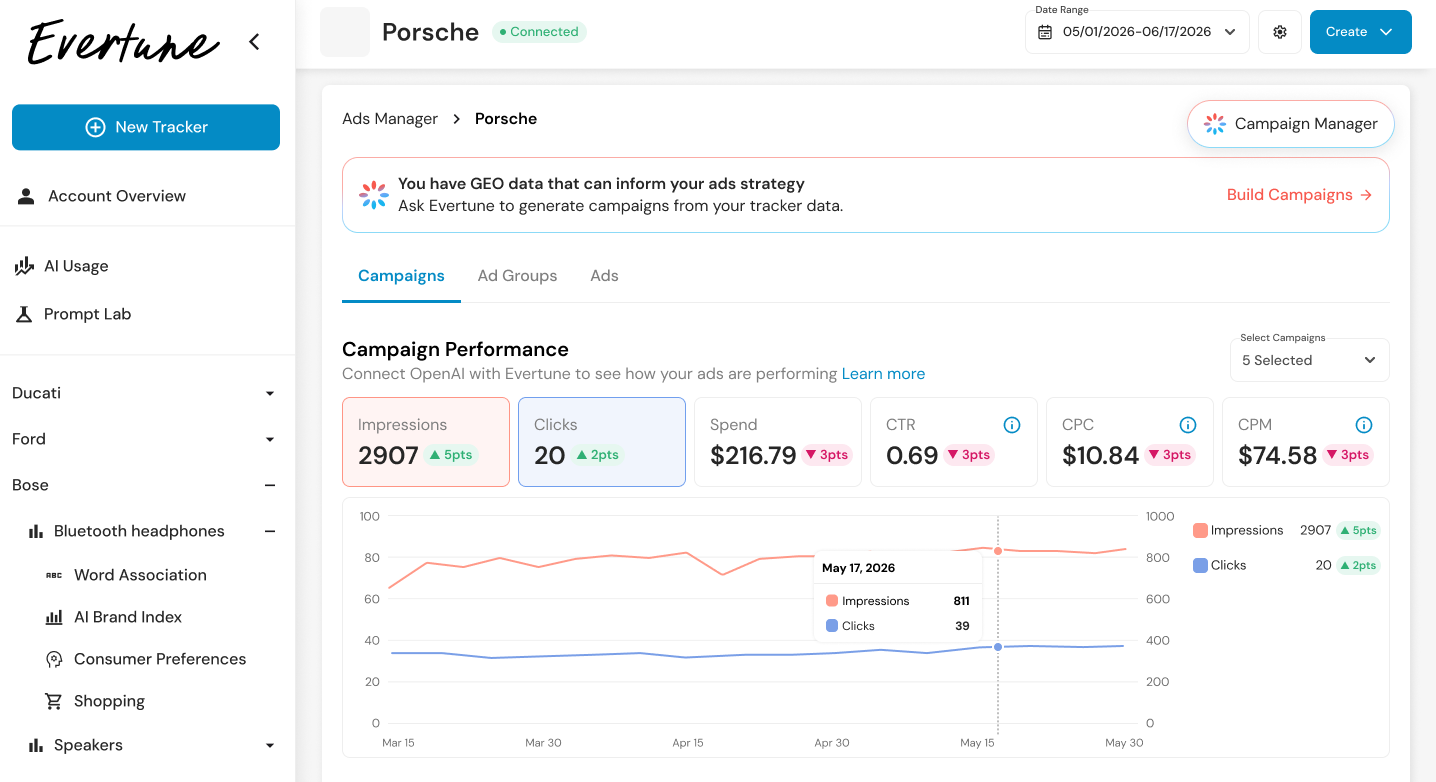Image resolution: width=1436 pixels, height=782 pixels.
Task: Collapse the Bluetooth headphones group
Action: pyautogui.click(x=270, y=531)
